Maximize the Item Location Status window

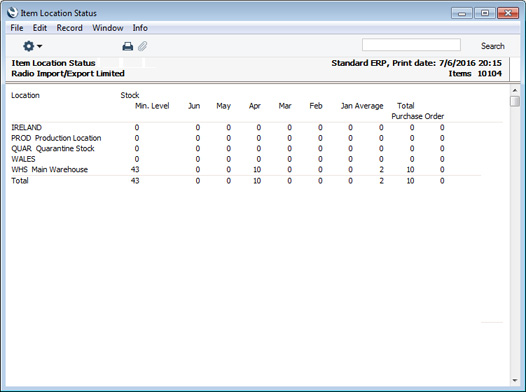point(485,13)
